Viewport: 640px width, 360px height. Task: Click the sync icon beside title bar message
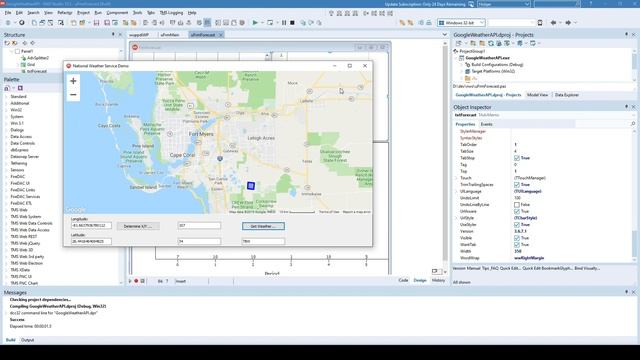pyautogui.click(x=471, y=4)
